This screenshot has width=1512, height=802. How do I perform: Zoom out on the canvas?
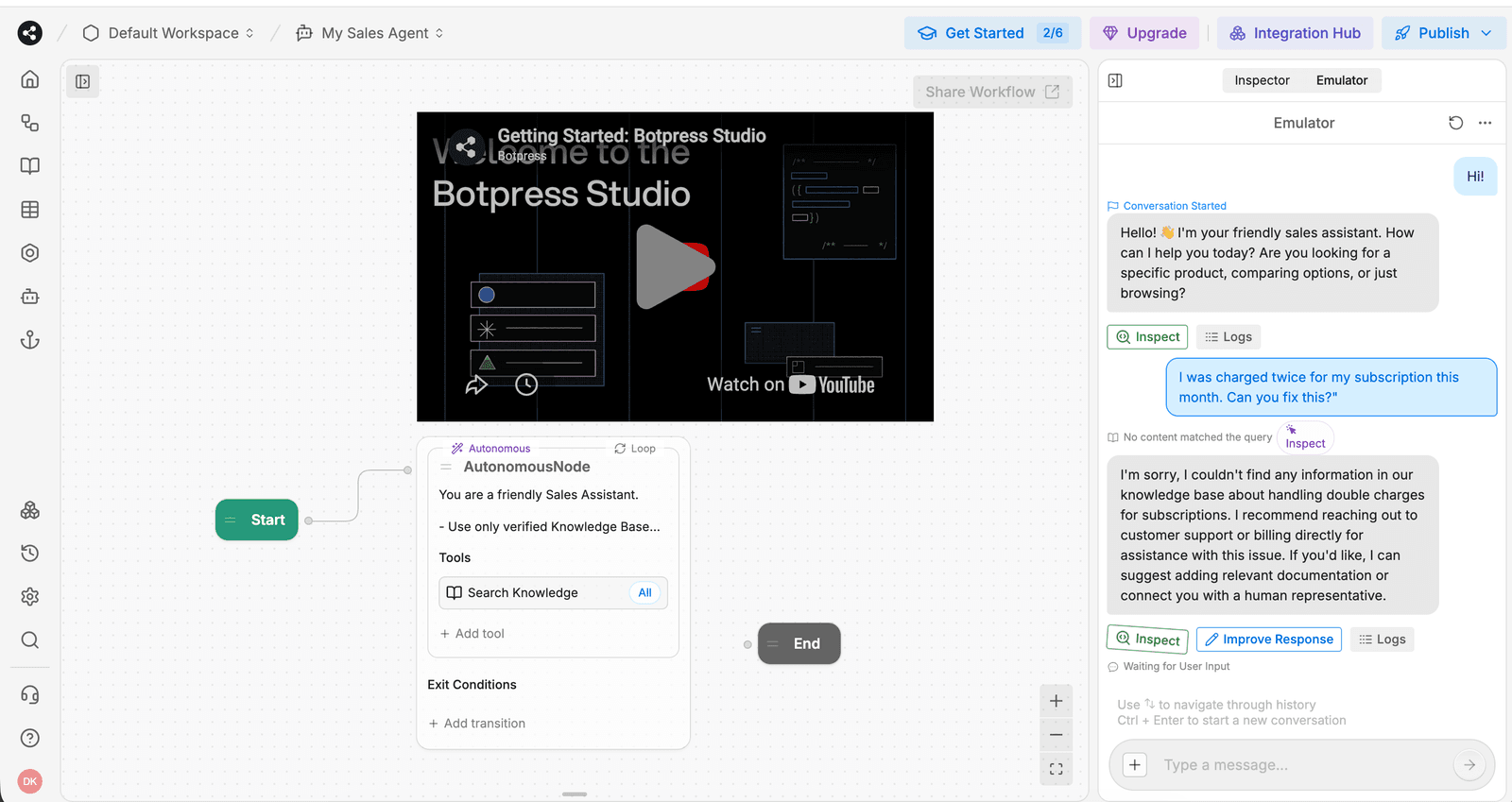1057,735
